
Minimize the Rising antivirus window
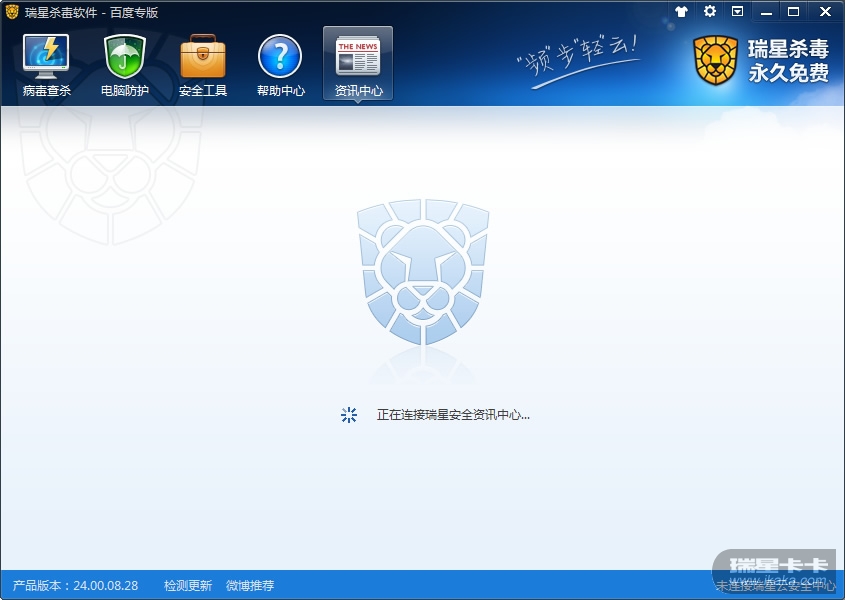(x=766, y=11)
